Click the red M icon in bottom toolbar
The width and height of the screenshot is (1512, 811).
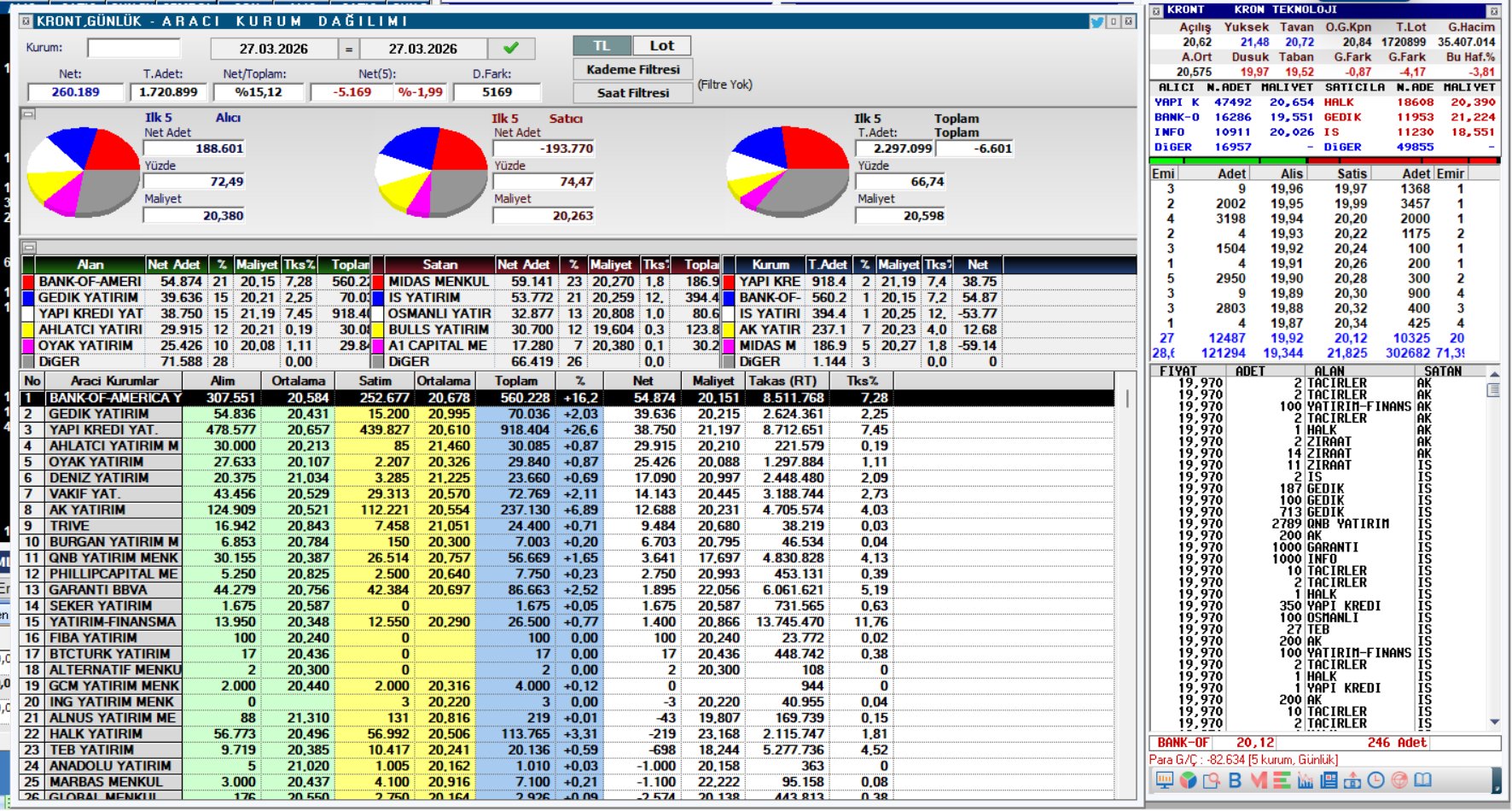(x=1259, y=780)
